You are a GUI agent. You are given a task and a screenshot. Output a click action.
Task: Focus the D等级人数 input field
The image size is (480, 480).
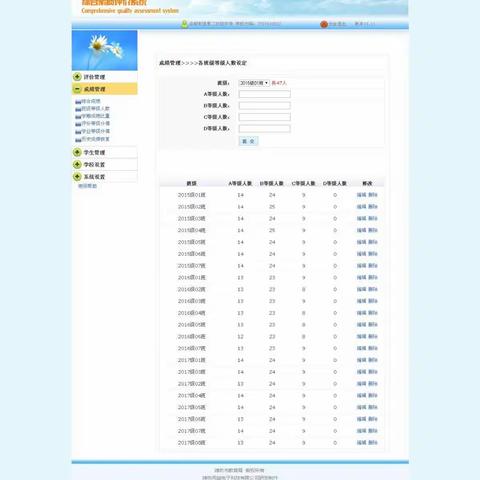(x=264, y=129)
